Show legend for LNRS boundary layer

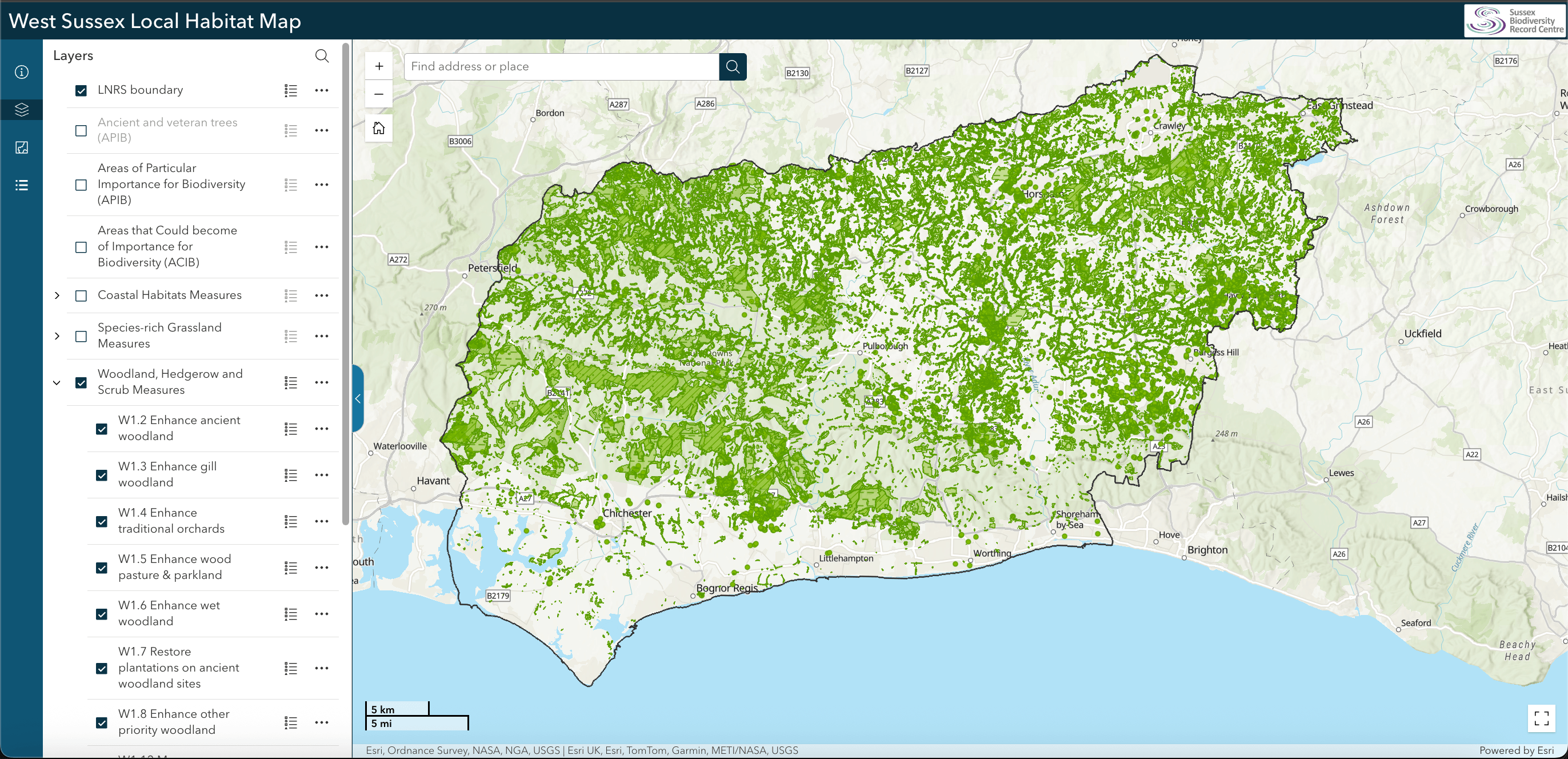291,91
